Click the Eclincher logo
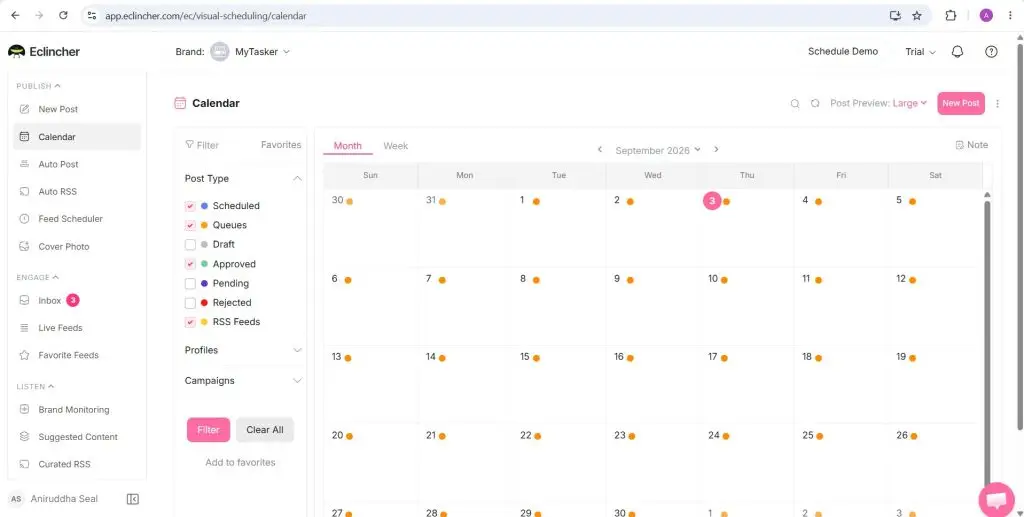Viewport: 1024px width, 517px height. tap(44, 52)
